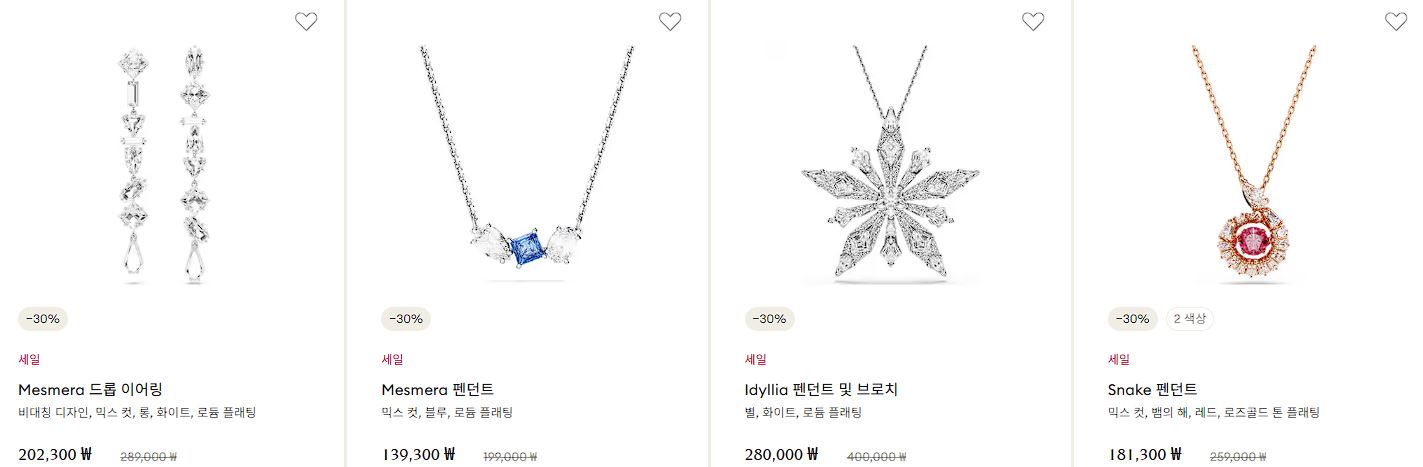This screenshot has width=1423, height=467.
Task: Add Mesmera drop earrings to wishlist heart
Action: [306, 21]
